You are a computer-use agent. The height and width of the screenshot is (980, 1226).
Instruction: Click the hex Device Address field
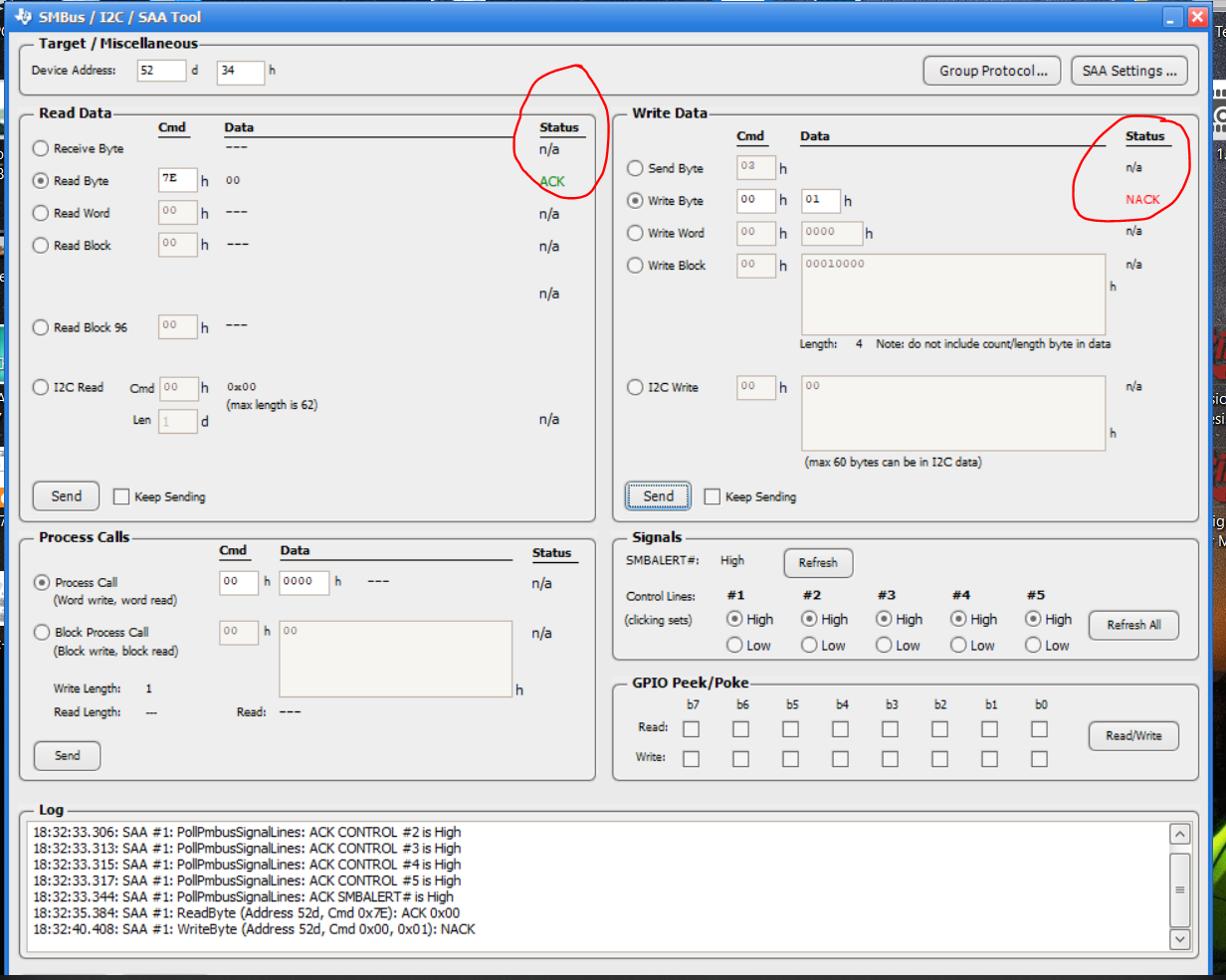240,72
